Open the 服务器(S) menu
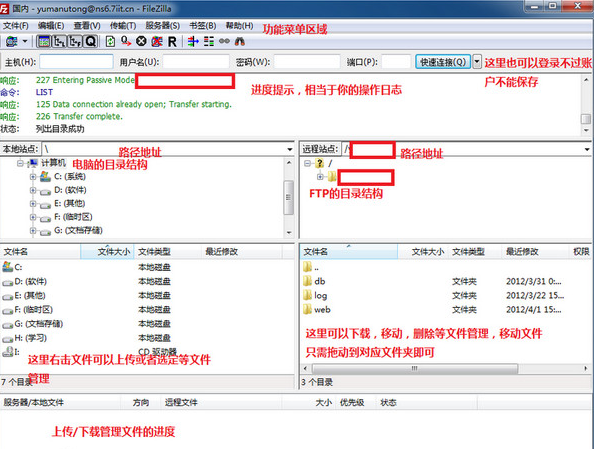This screenshot has width=594, height=449. (x=163, y=26)
